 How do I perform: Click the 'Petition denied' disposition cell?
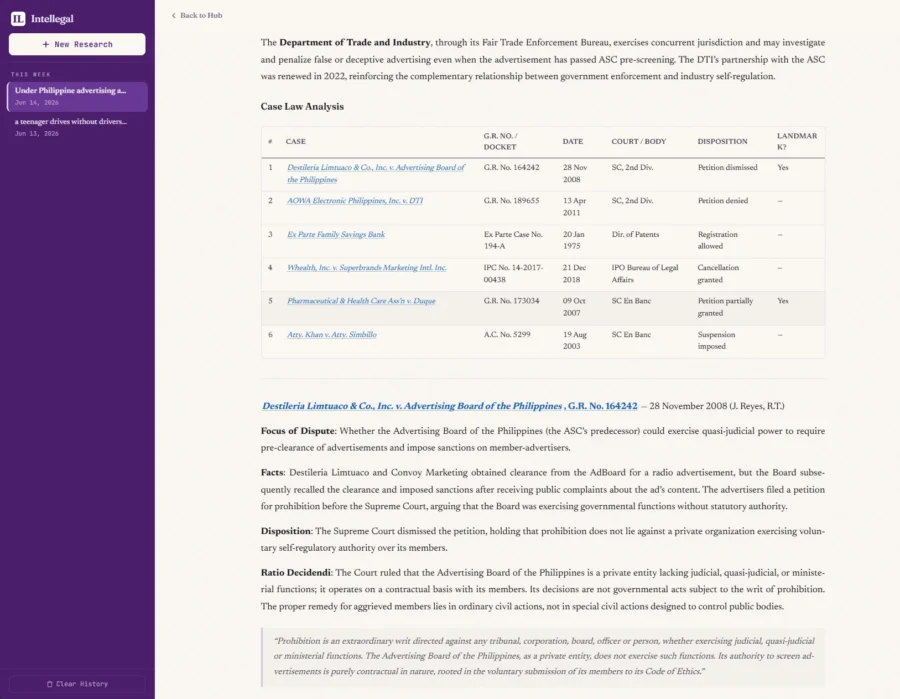(x=723, y=201)
